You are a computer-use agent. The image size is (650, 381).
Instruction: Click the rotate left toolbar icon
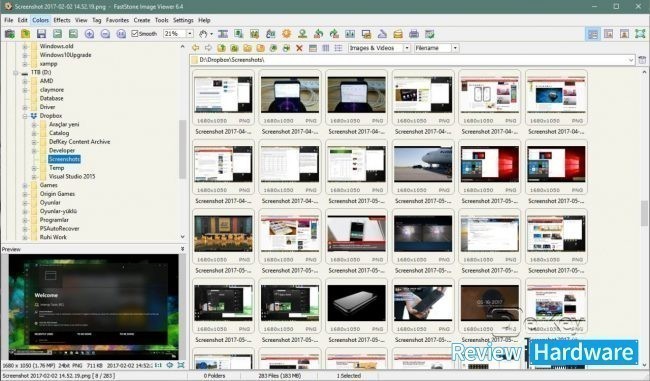pos(318,34)
